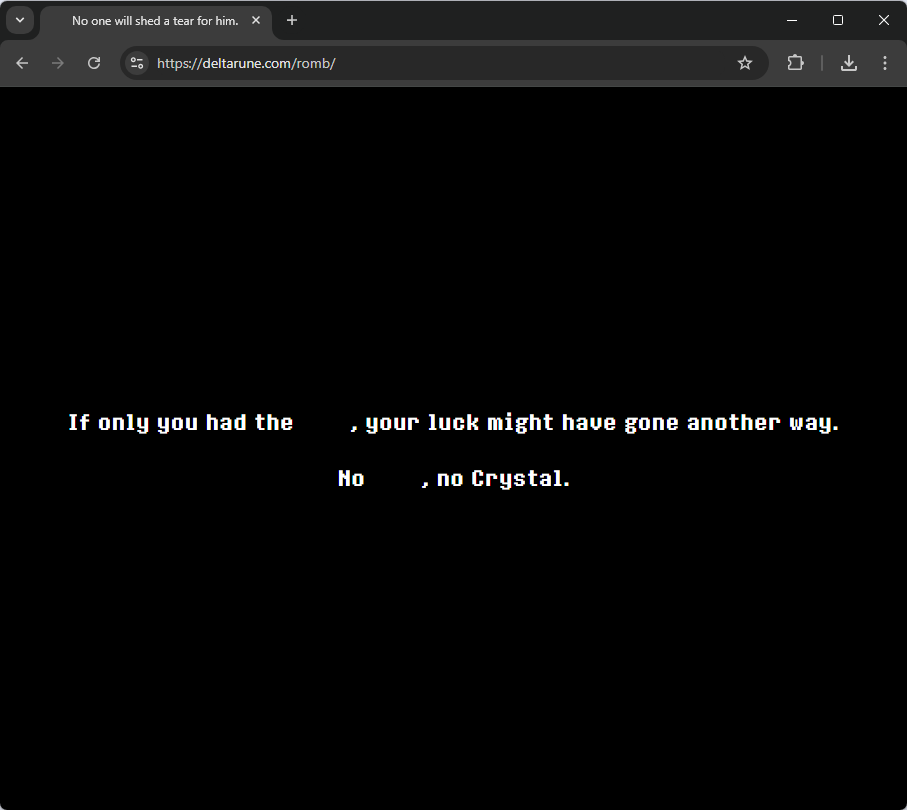The image size is (907, 810).
Task: Close the 'No one will shed a tear' tab
Action: [x=256, y=20]
